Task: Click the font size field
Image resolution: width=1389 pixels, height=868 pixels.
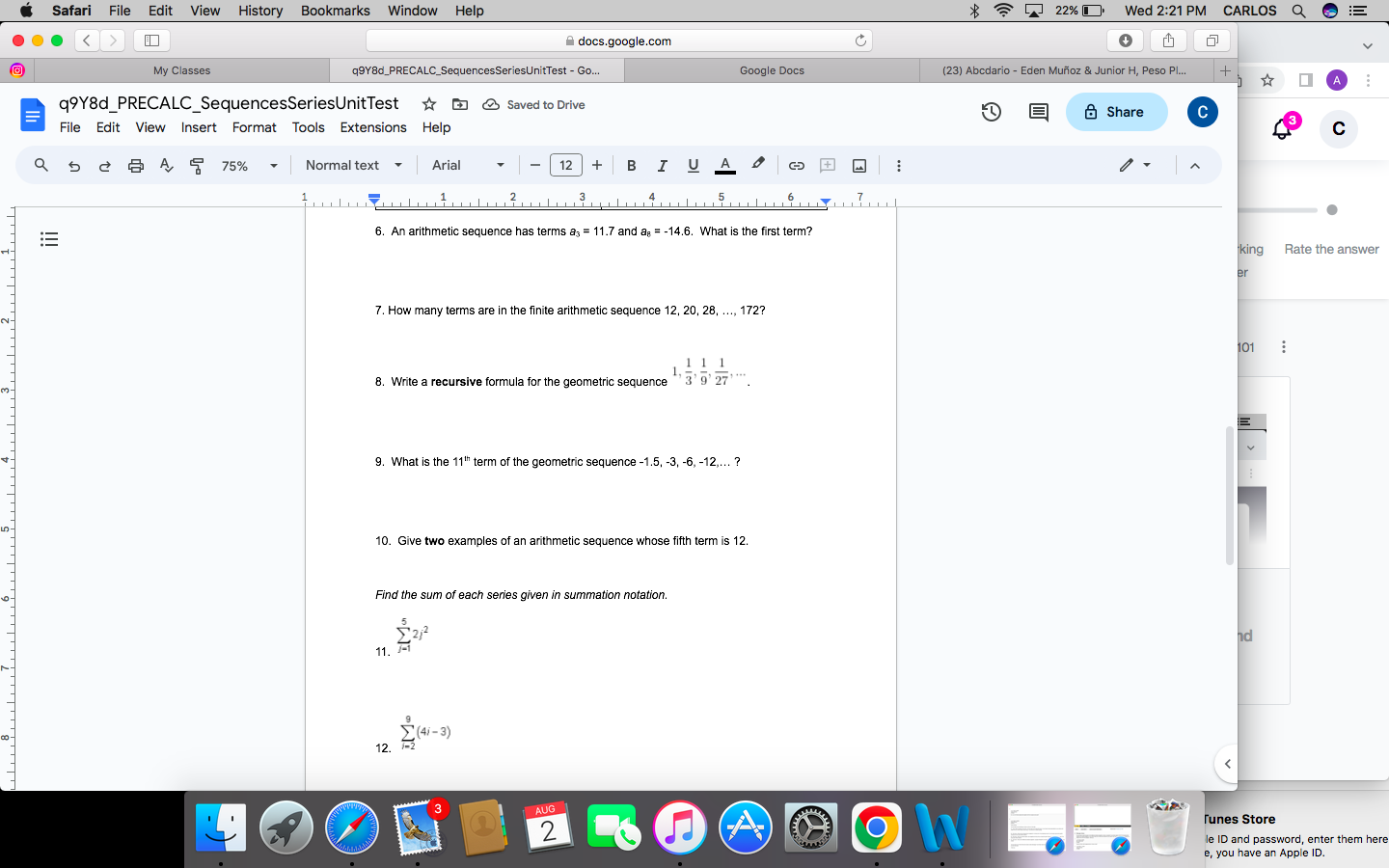Action: (566, 165)
